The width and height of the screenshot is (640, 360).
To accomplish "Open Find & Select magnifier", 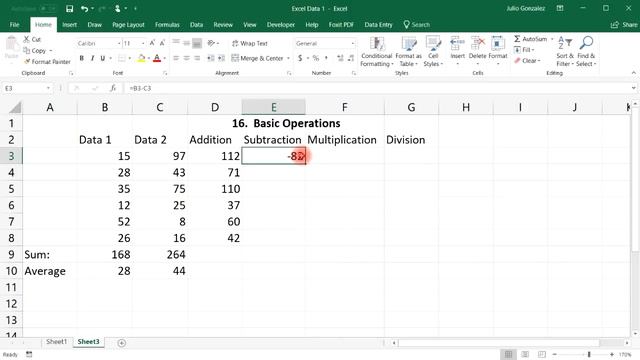I will pos(586,51).
